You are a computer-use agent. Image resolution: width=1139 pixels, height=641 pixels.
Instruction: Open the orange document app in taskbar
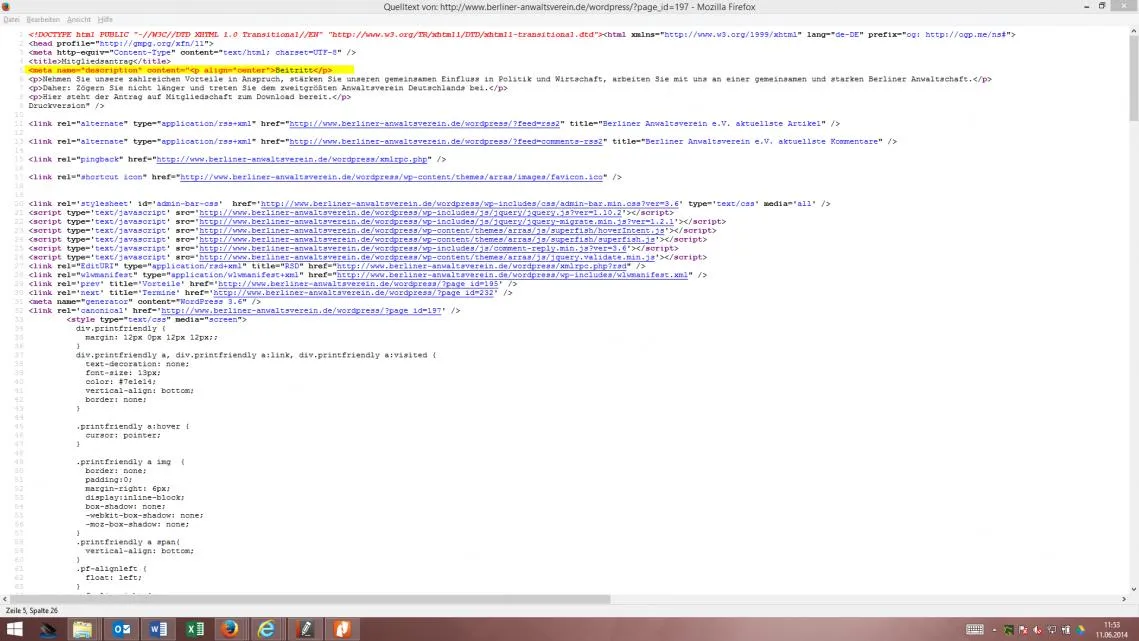click(342, 629)
